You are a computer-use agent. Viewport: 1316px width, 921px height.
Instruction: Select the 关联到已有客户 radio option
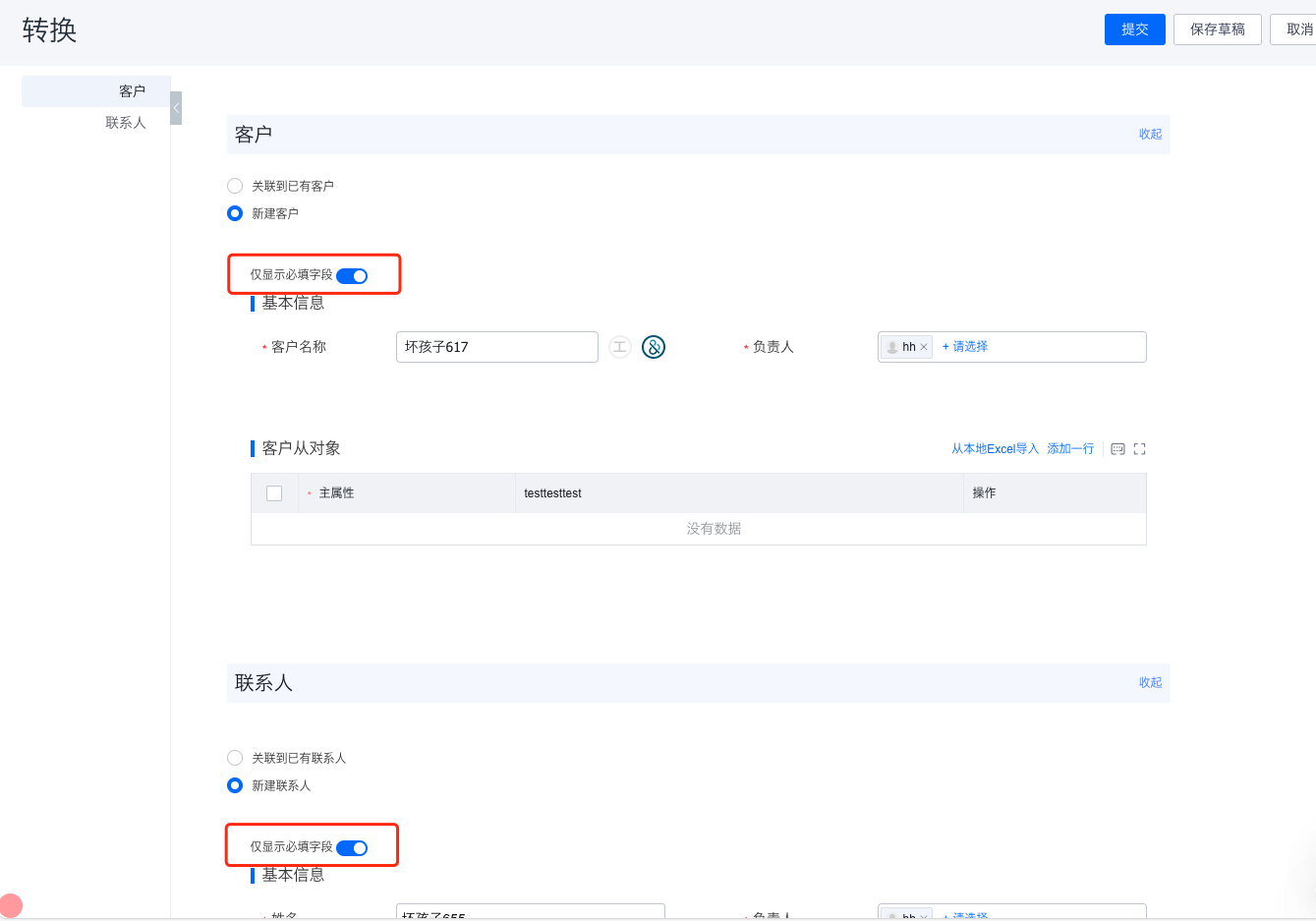(x=235, y=185)
